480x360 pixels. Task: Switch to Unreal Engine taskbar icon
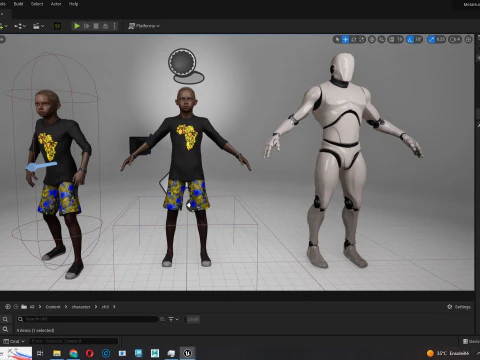click(187, 353)
